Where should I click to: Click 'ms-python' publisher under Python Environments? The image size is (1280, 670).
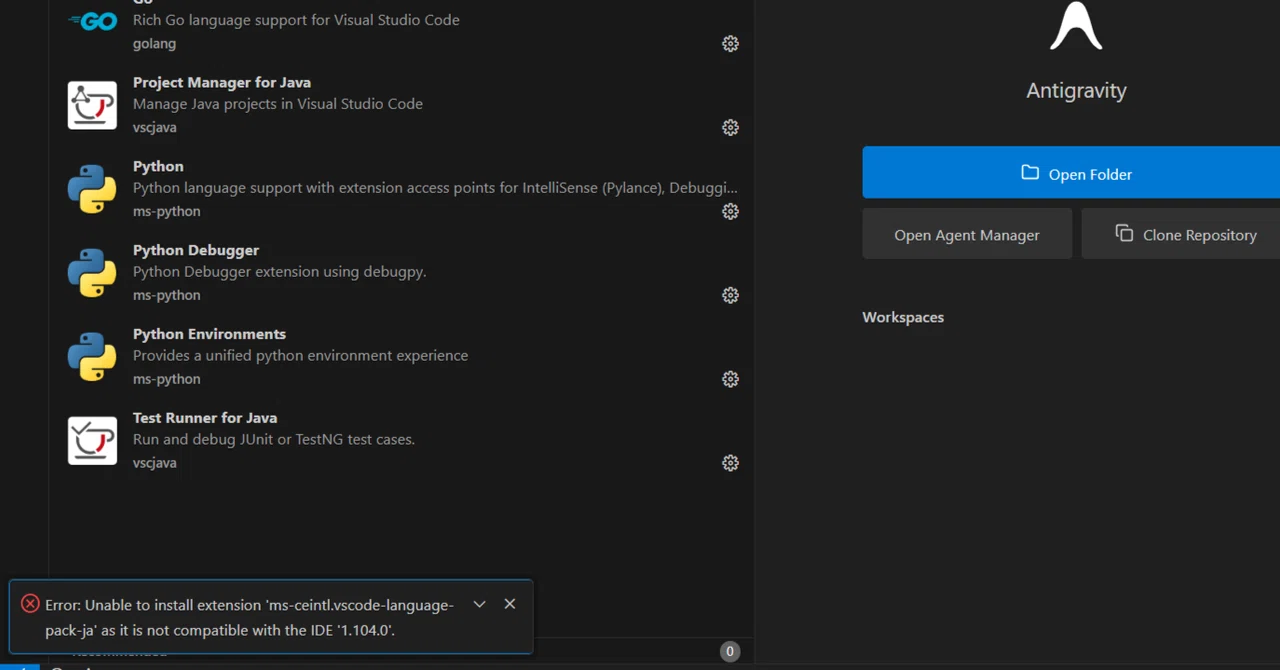167,379
